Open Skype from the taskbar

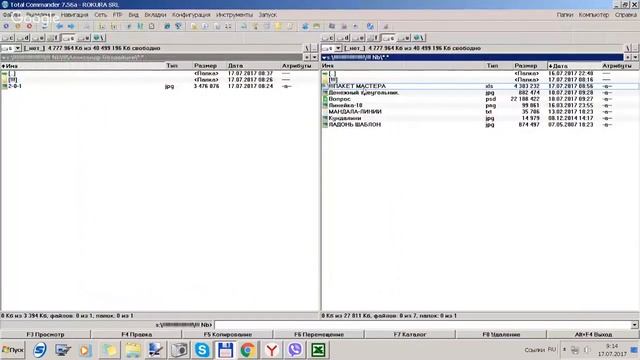202,350
